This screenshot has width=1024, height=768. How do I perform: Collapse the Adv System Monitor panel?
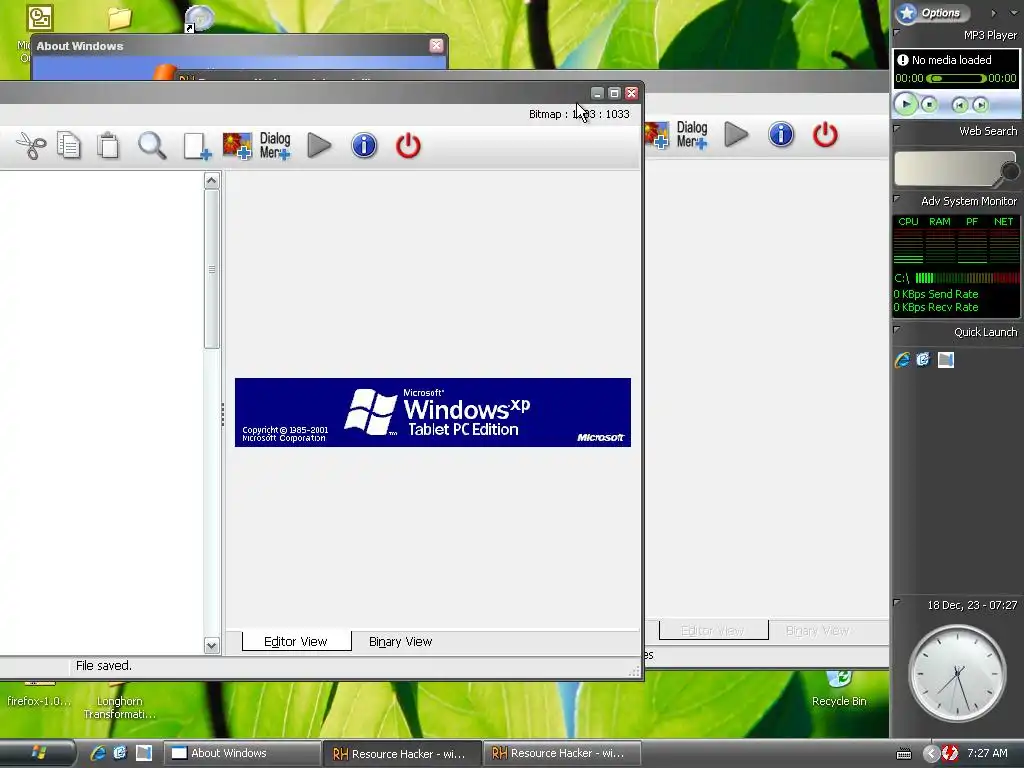(897, 198)
